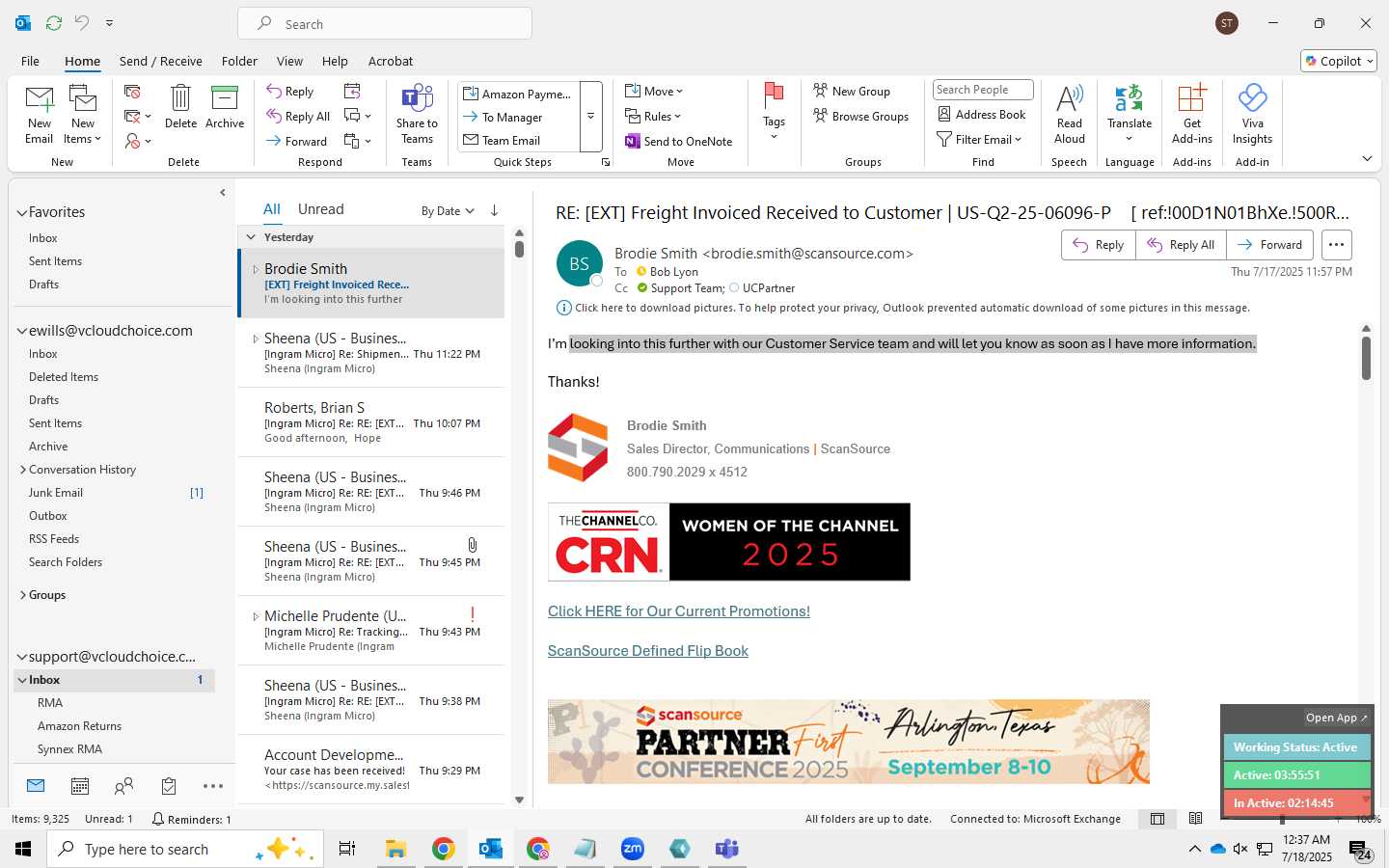Expand the Conversation History folder
1389x868 pixels.
(23, 470)
